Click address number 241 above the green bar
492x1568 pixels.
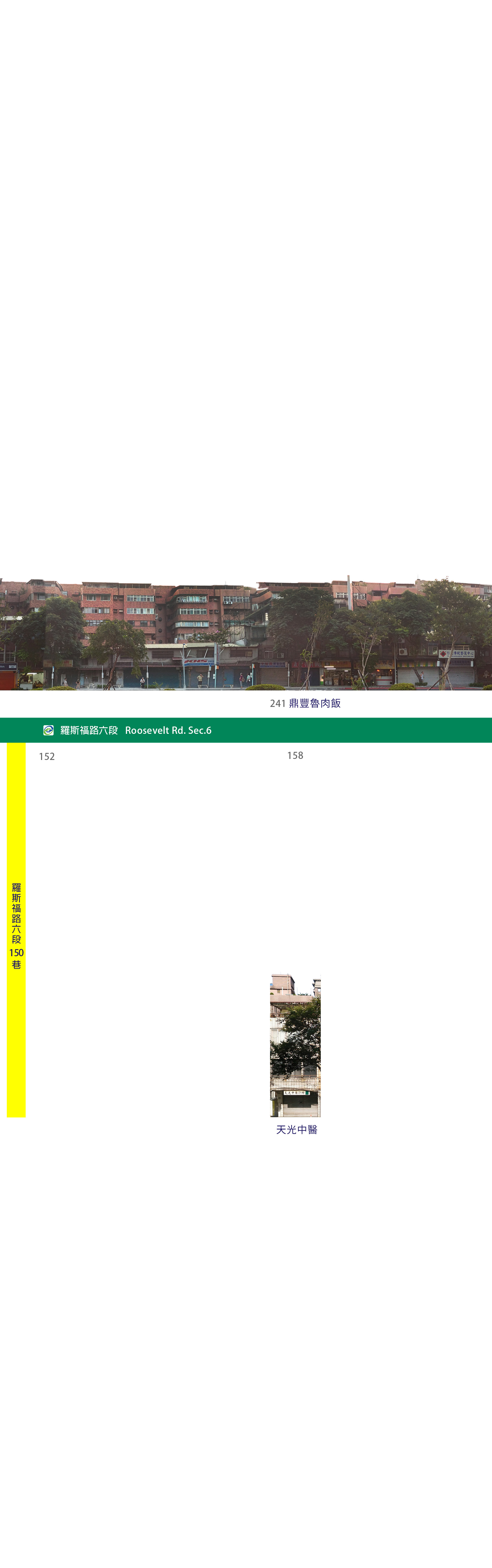[278, 703]
